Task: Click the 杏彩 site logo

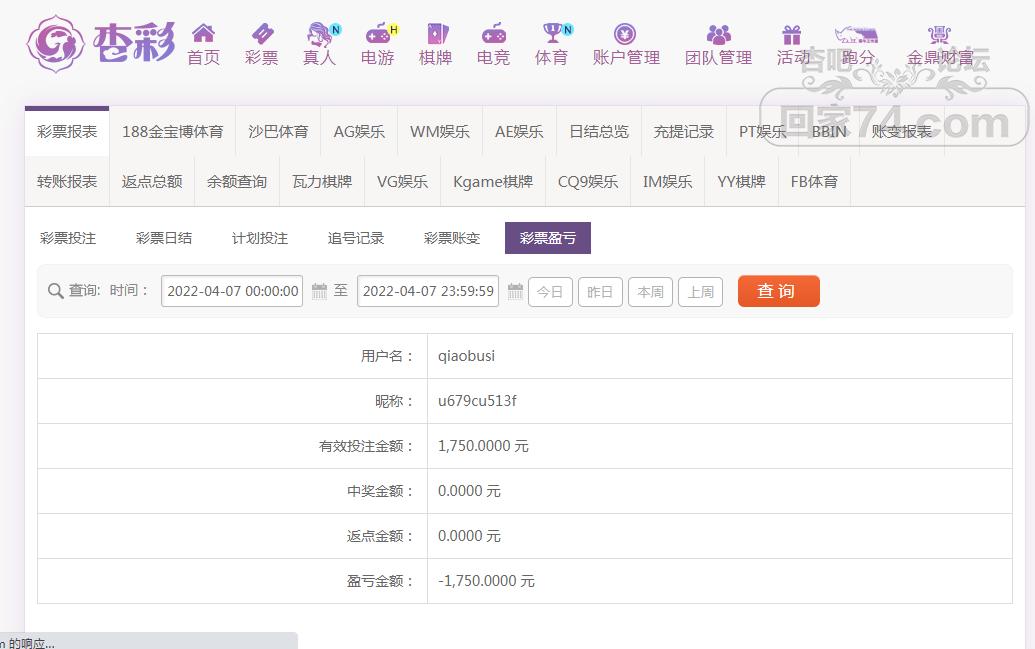Action: pyautogui.click(x=101, y=42)
